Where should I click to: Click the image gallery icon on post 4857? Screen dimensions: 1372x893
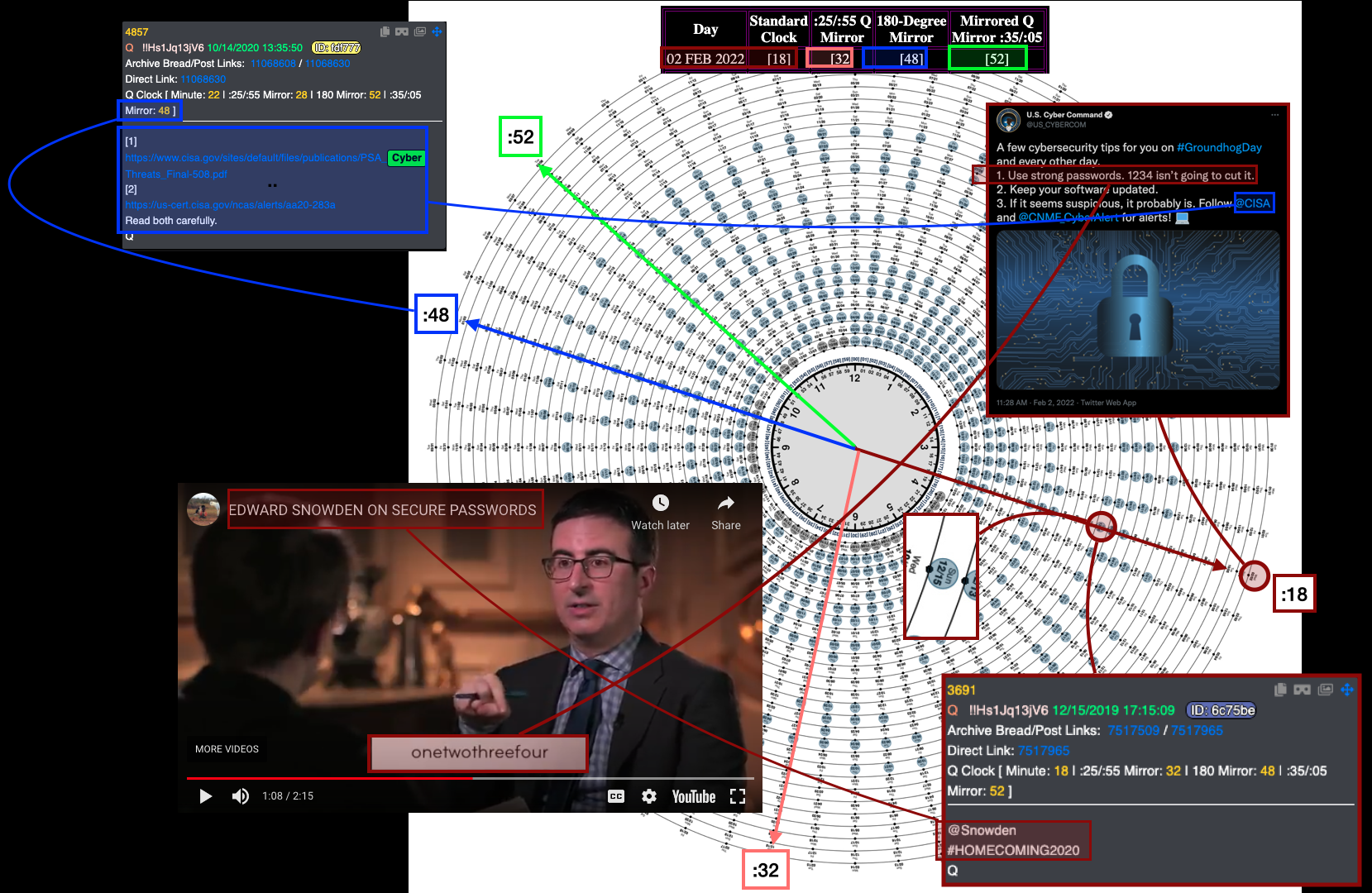420,31
